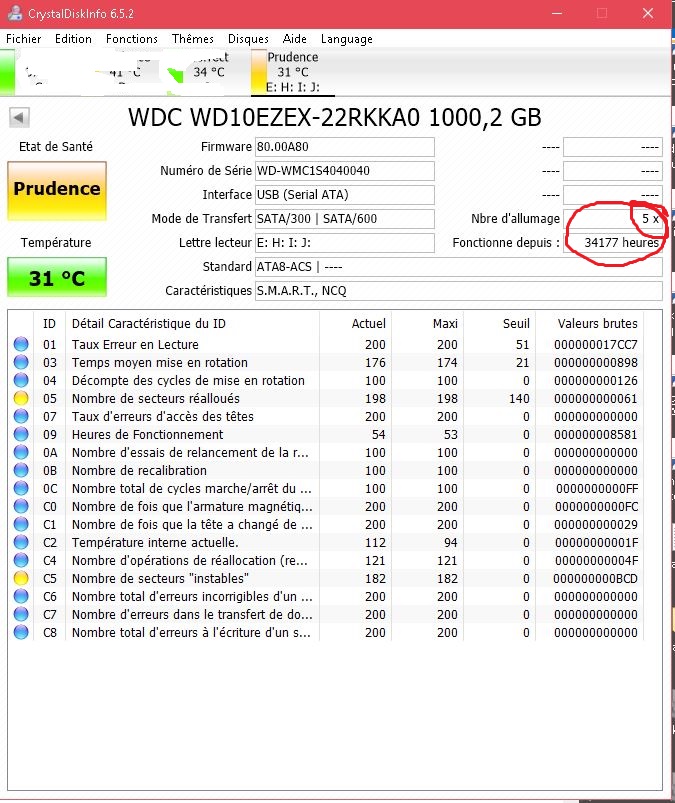Image resolution: width=675 pixels, height=803 pixels.
Task: Click blue status icon for Heures de Fonctionnement
Action: point(21,434)
